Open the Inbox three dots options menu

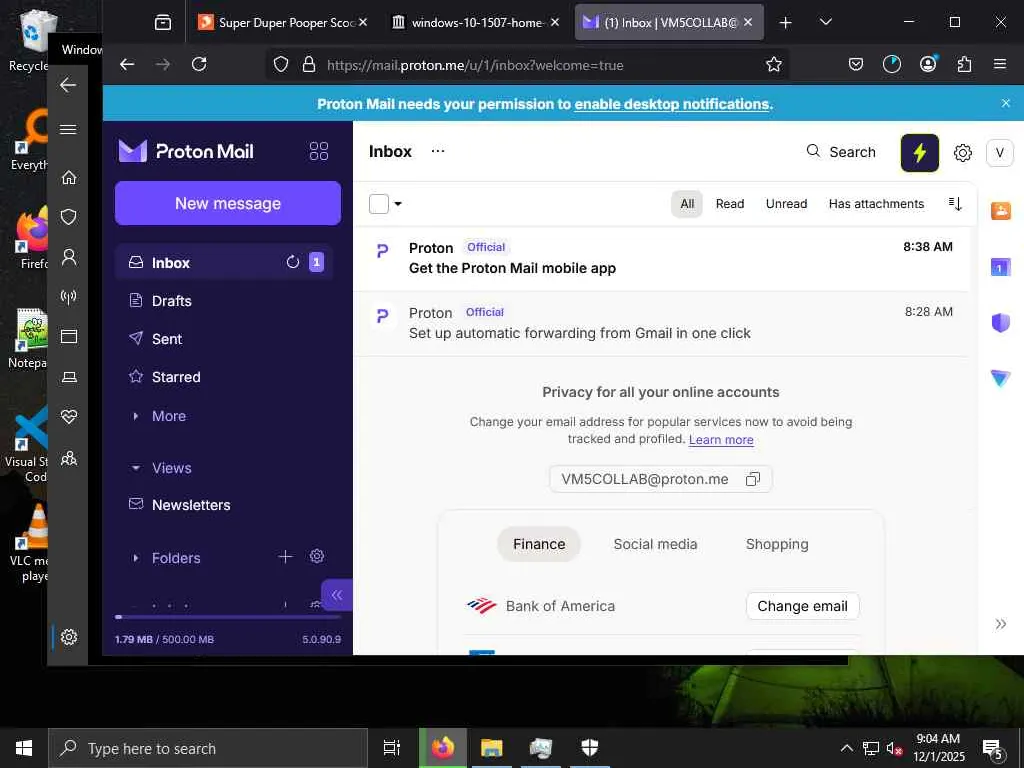point(438,151)
